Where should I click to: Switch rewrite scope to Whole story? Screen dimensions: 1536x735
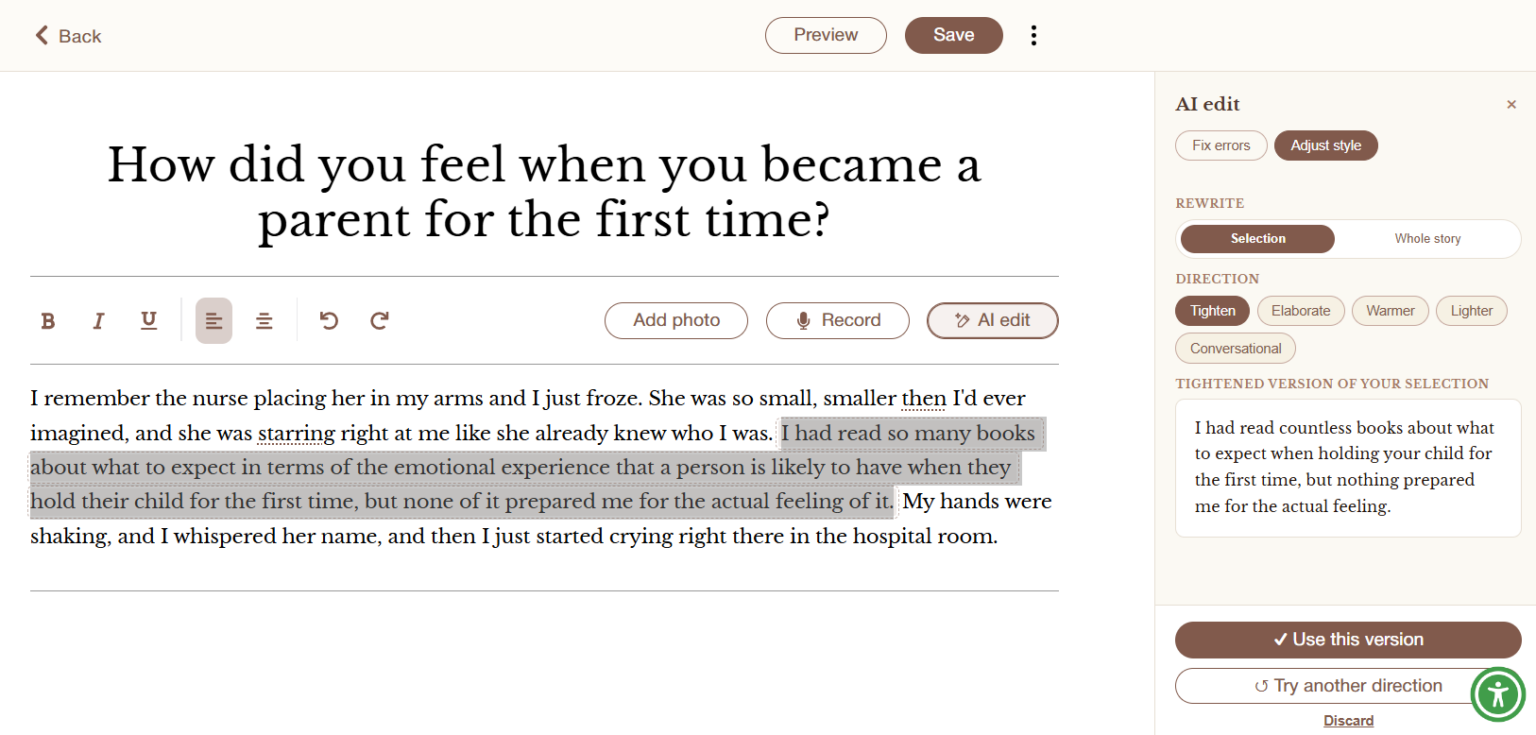coord(1427,239)
